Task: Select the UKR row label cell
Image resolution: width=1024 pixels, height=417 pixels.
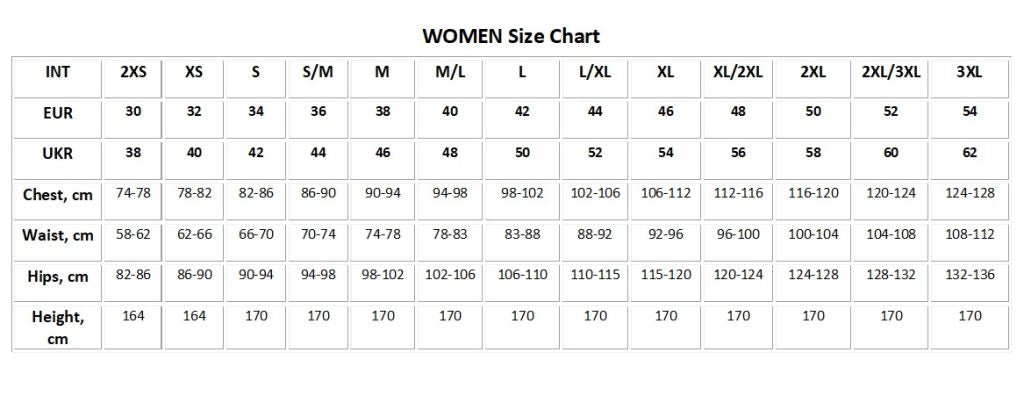Action: click(x=57, y=154)
